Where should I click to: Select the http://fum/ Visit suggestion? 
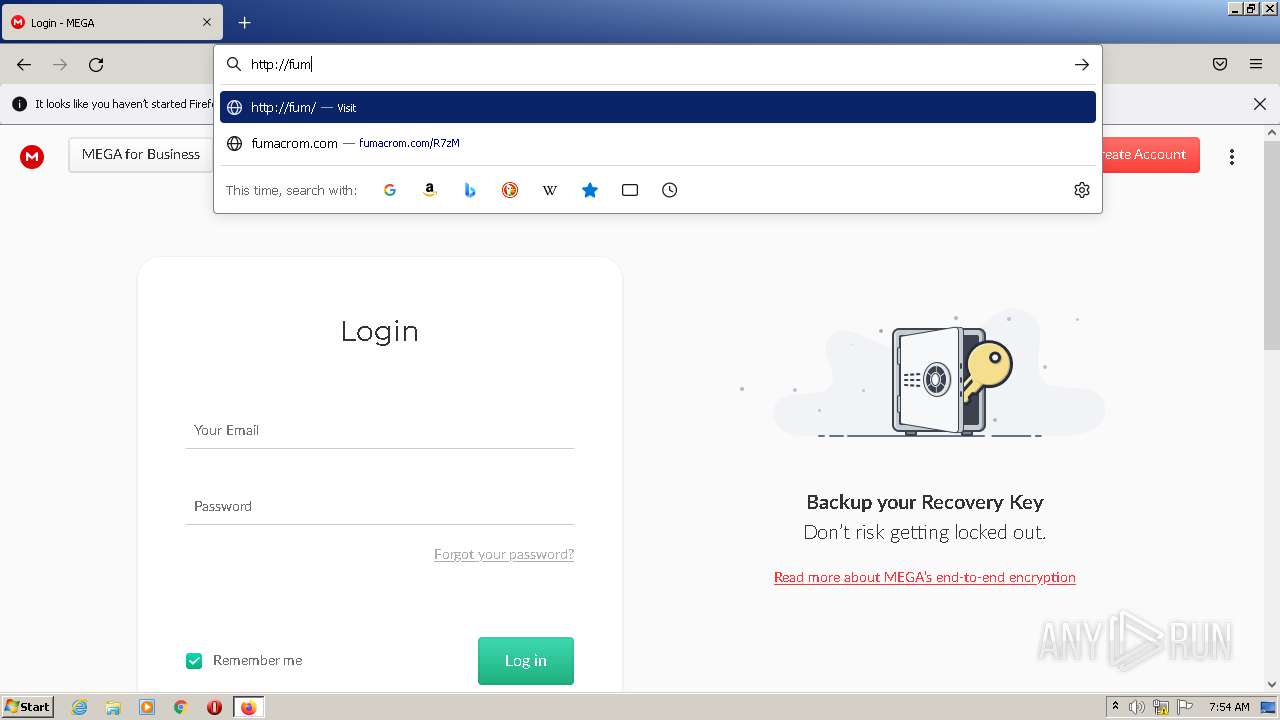[658, 107]
